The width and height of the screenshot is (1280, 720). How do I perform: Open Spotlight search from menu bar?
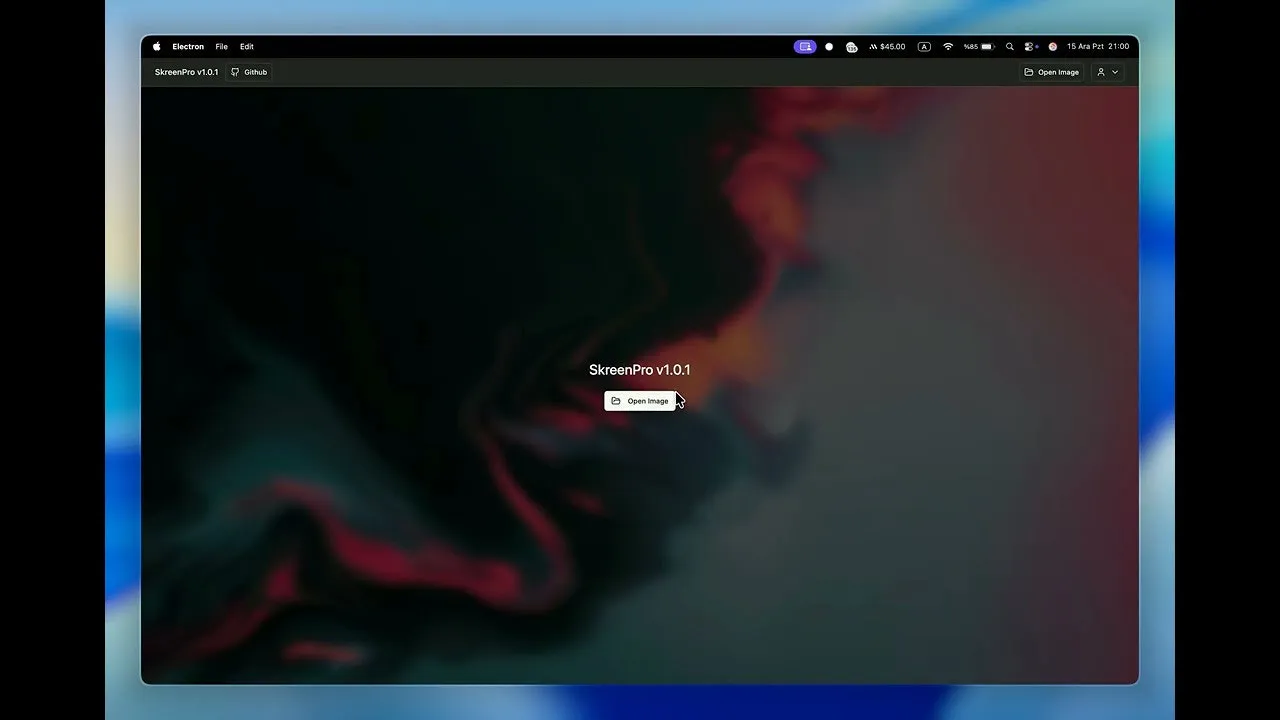point(1010,47)
